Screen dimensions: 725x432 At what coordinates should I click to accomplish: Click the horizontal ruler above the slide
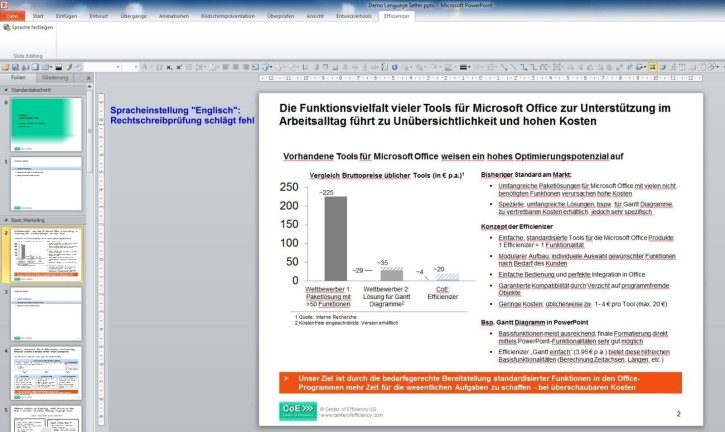pyautogui.click(x=481, y=78)
